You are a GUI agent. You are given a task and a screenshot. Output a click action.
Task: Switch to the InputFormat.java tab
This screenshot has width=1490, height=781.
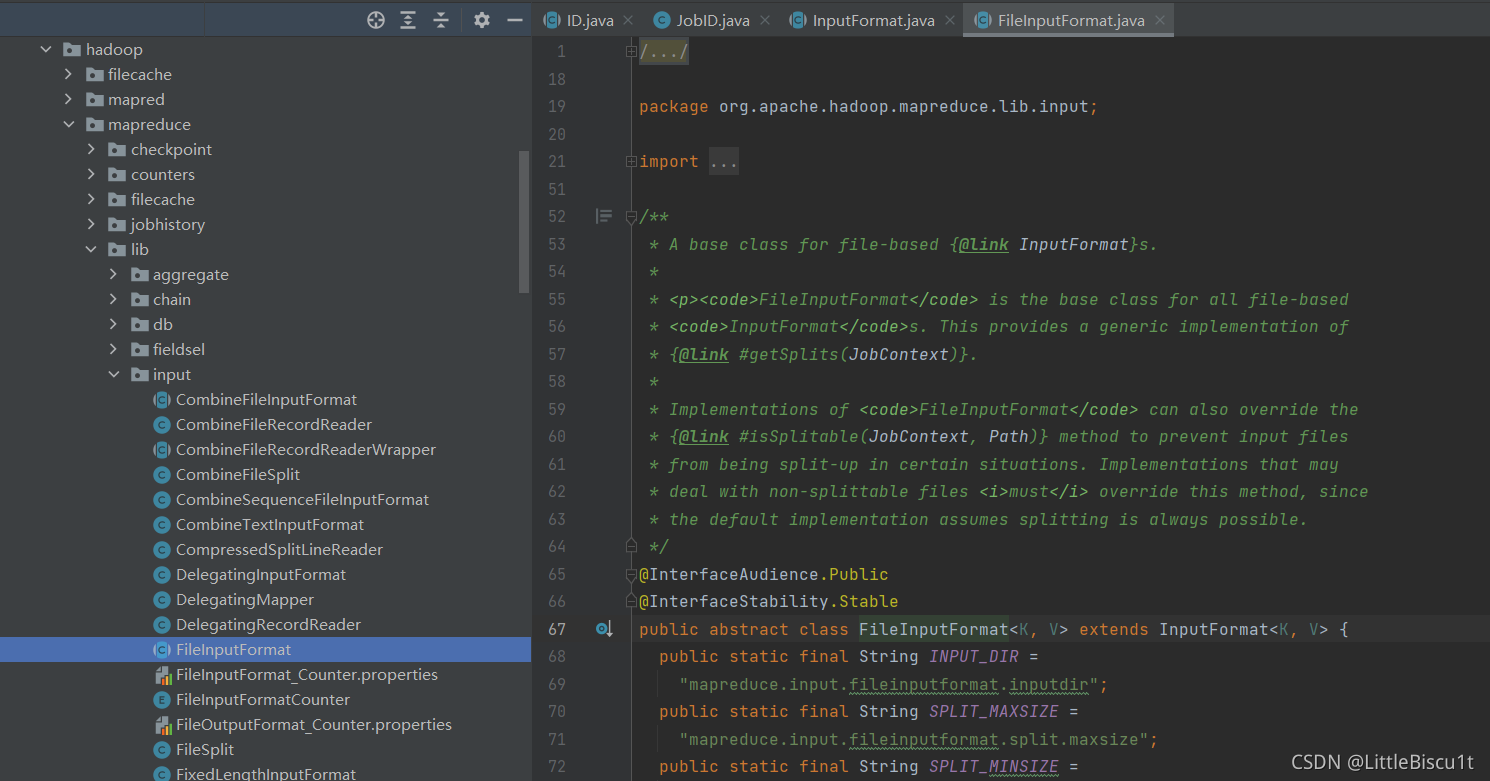coord(874,20)
